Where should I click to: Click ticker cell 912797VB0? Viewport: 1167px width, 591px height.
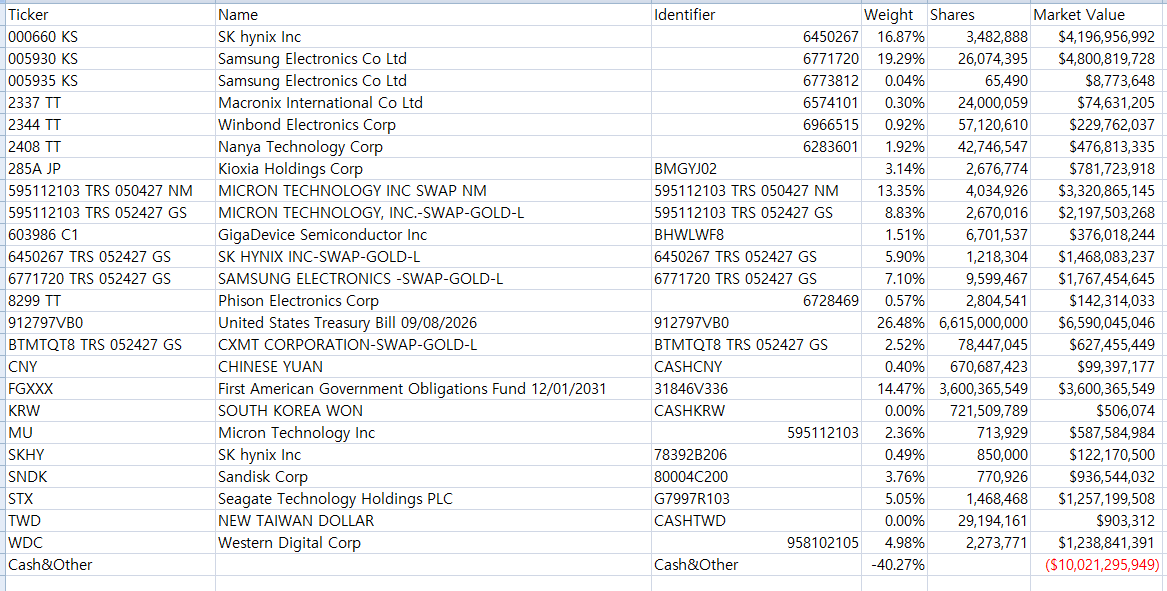[x=110, y=323]
